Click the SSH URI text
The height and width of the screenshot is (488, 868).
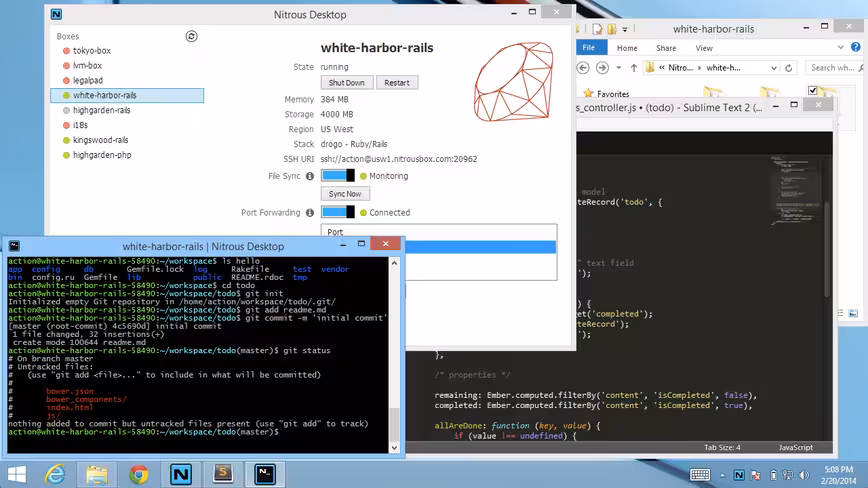(x=399, y=159)
